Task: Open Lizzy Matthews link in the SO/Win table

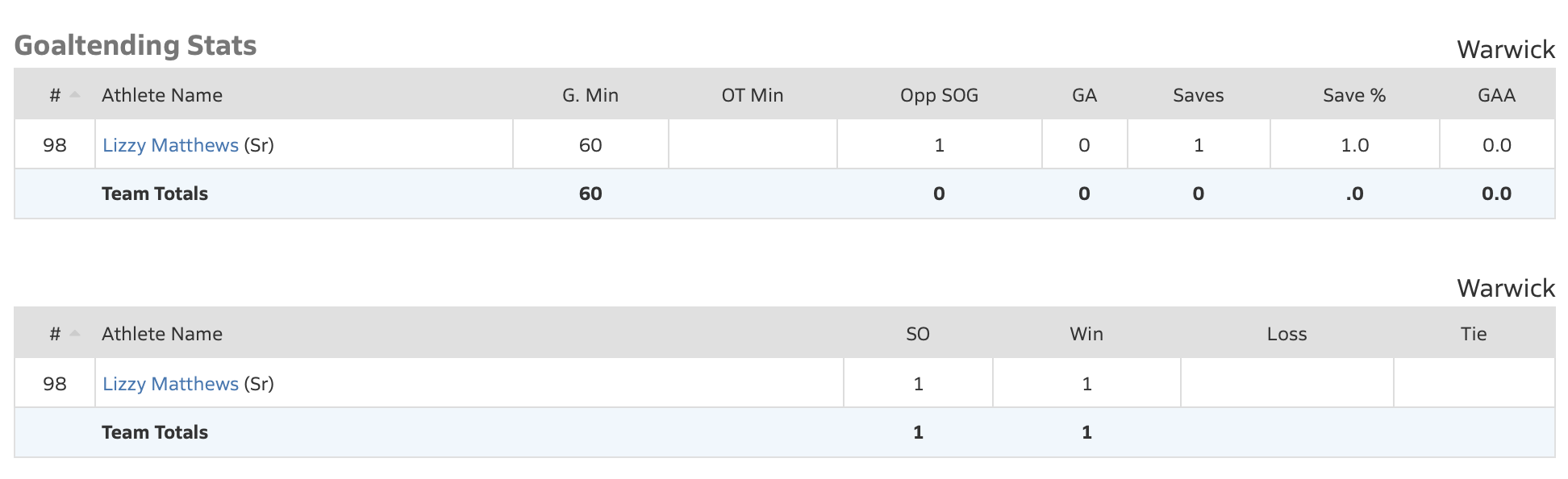Action: coord(170,384)
